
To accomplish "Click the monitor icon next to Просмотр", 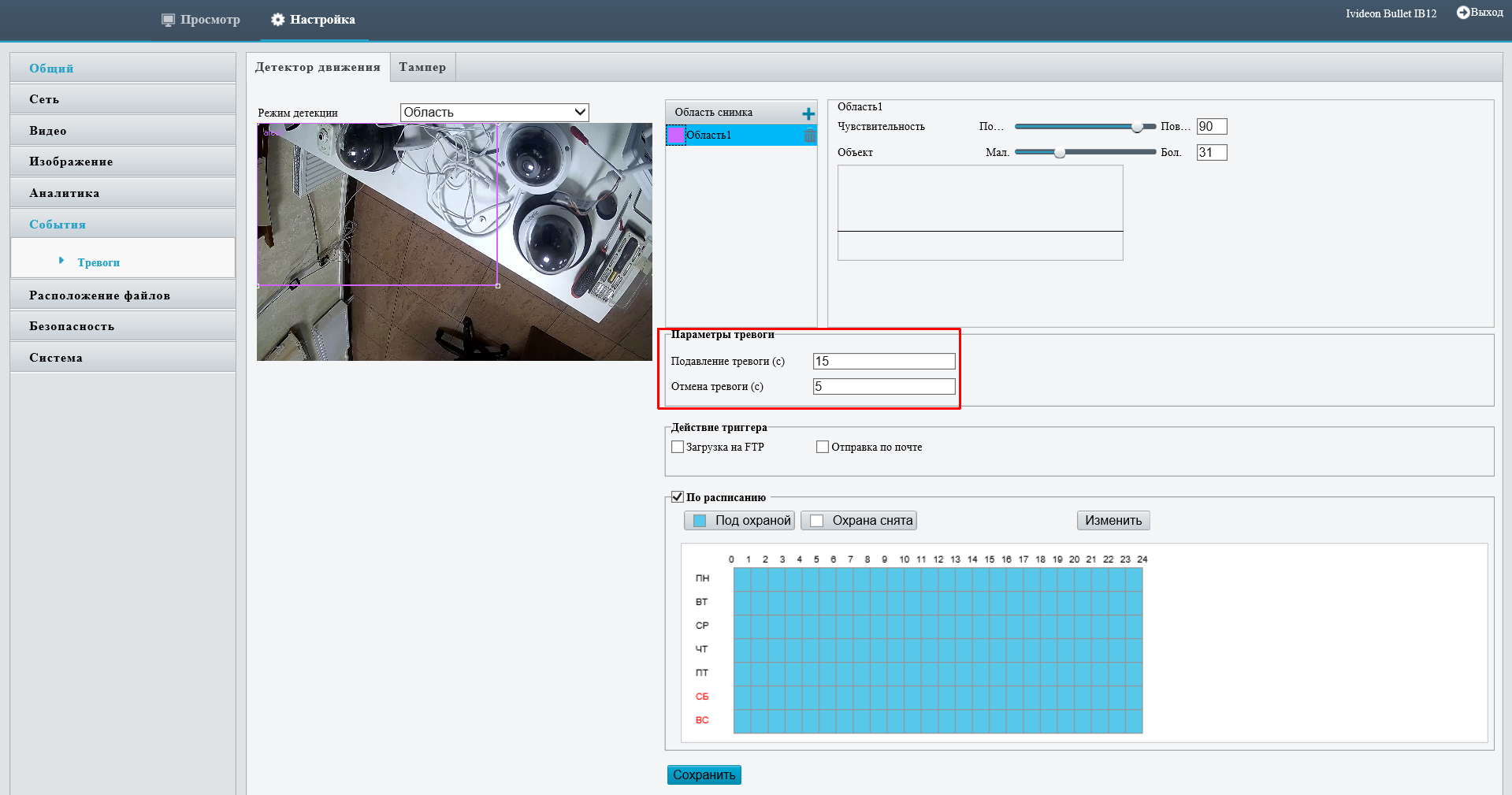I will pyautogui.click(x=168, y=20).
